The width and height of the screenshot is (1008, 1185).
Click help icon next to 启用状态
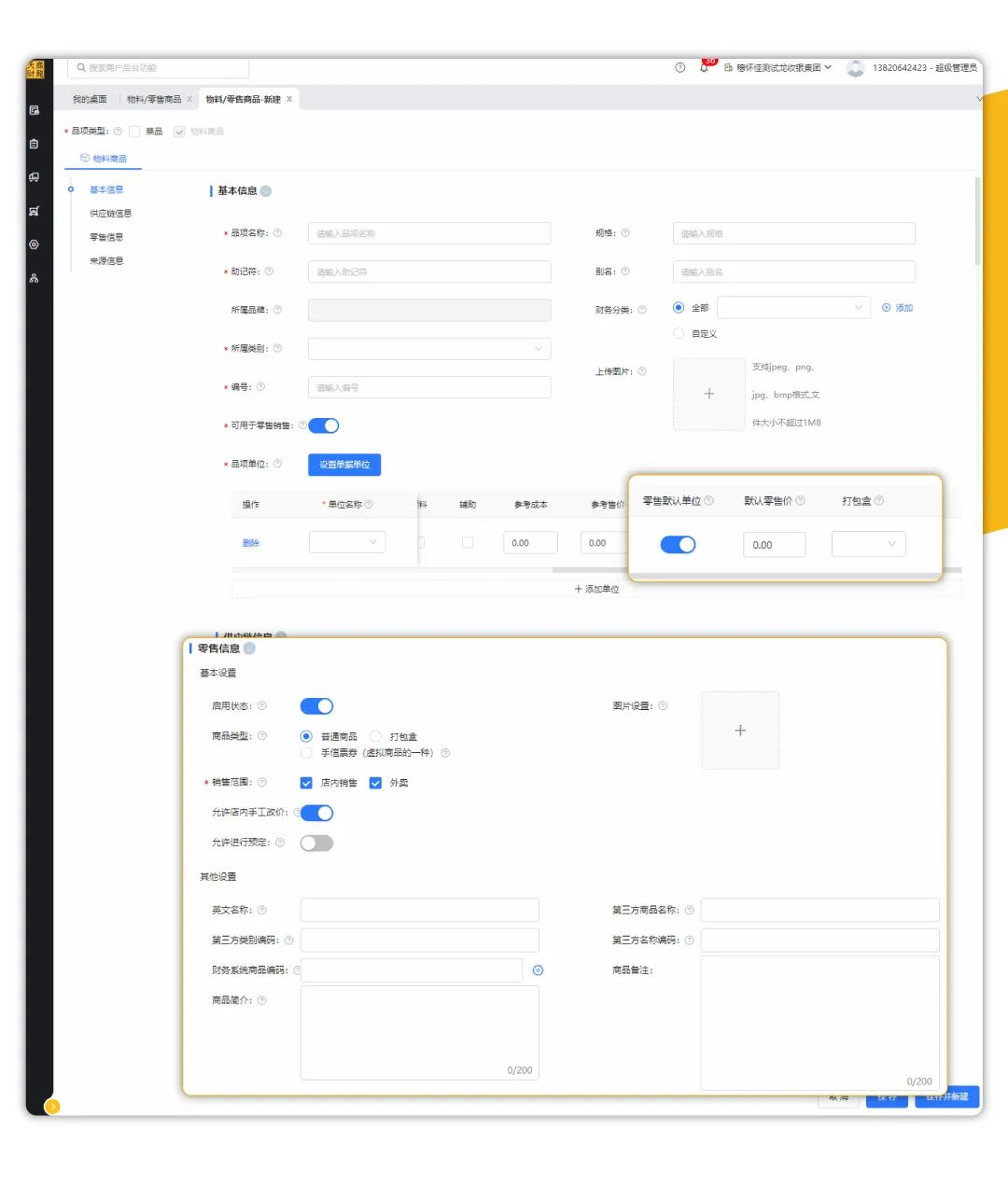coord(261,706)
